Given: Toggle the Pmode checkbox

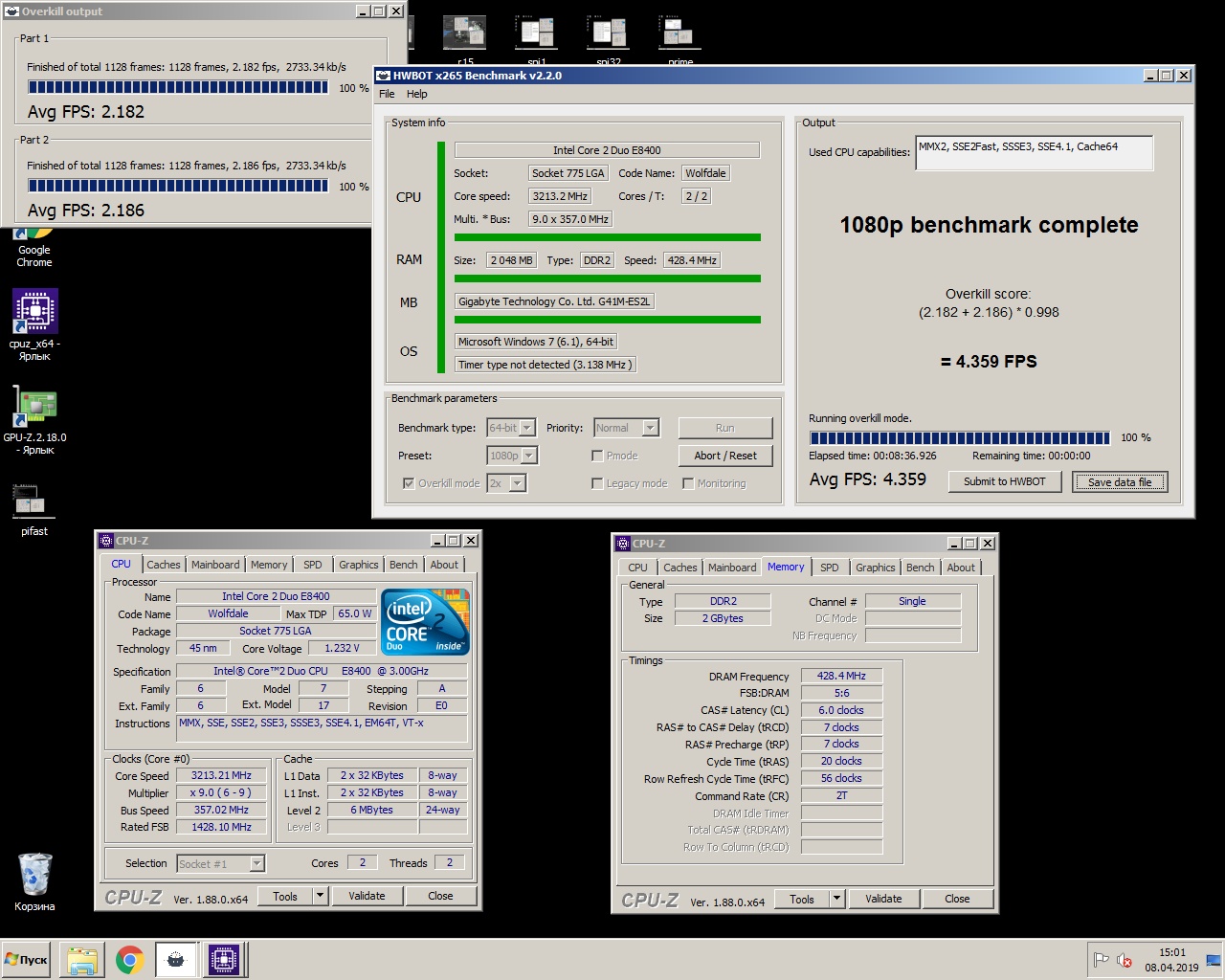Looking at the screenshot, I should [x=597, y=456].
